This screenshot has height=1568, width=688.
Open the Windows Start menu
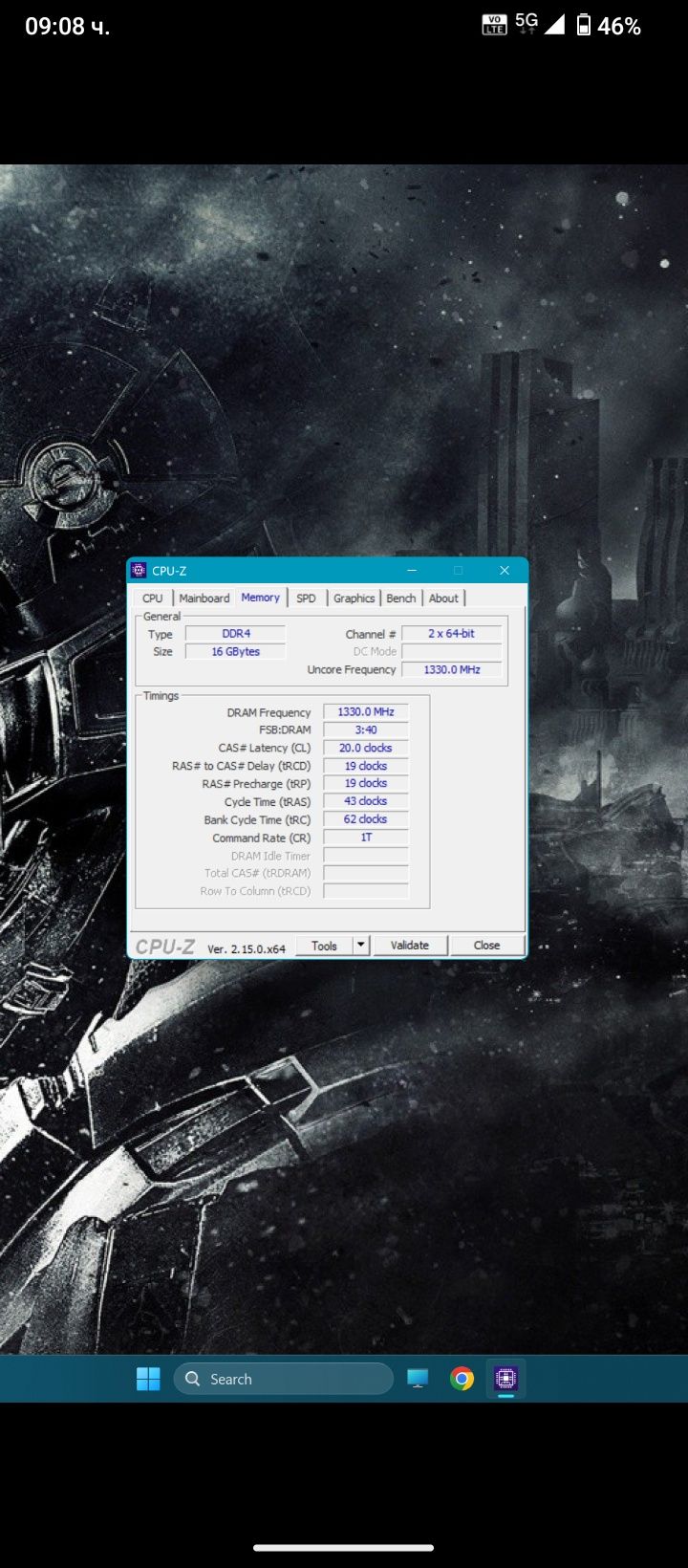point(148,1379)
